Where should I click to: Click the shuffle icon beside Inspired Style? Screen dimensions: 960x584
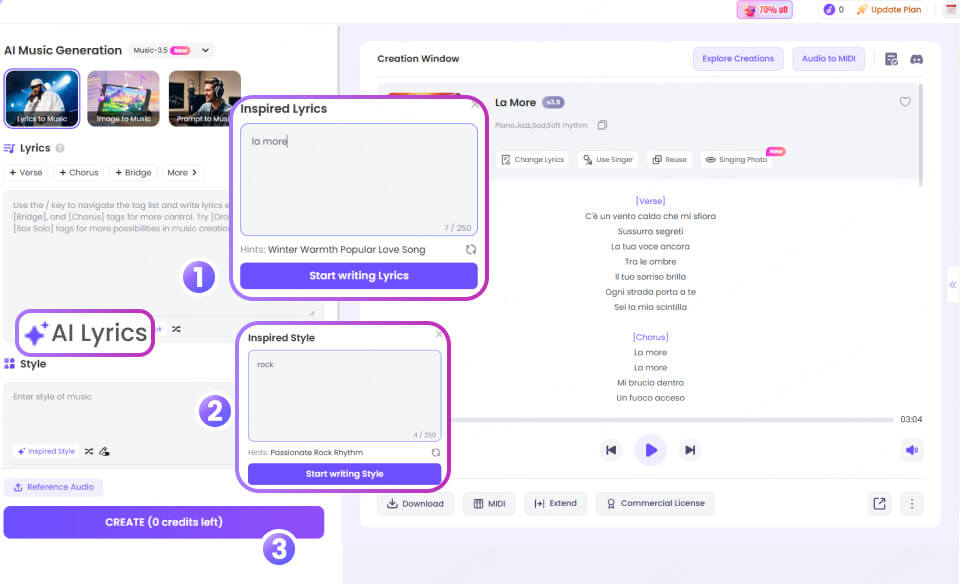coord(89,451)
